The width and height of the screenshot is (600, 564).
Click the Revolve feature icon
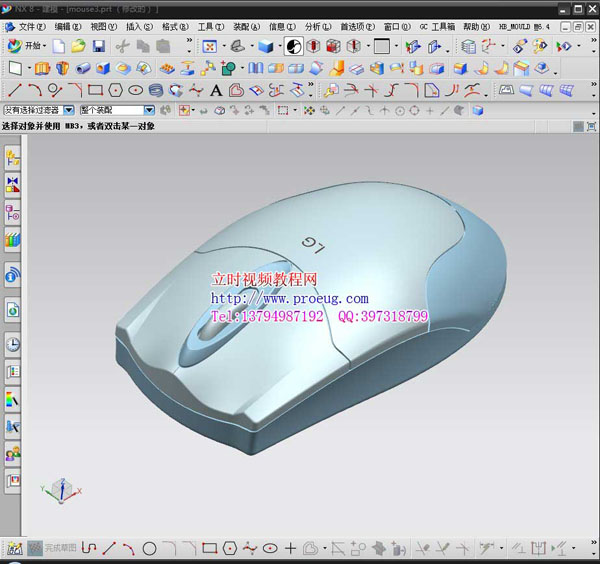62,68
